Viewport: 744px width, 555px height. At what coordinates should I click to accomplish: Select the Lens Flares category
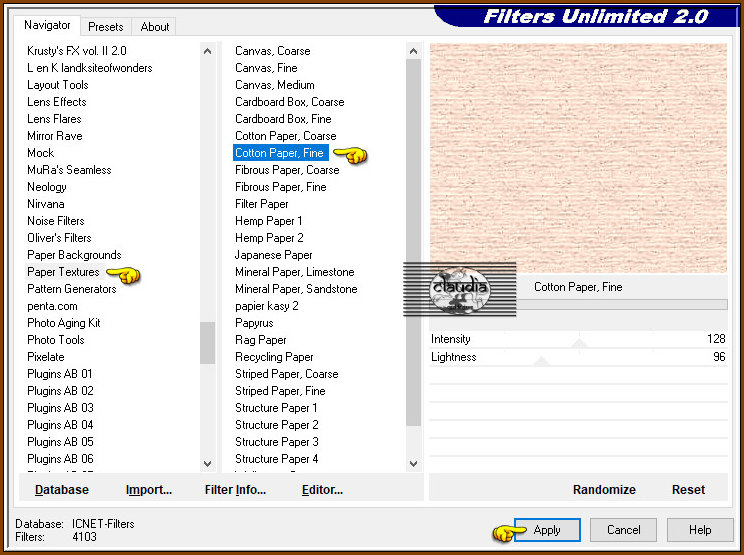[x=54, y=119]
